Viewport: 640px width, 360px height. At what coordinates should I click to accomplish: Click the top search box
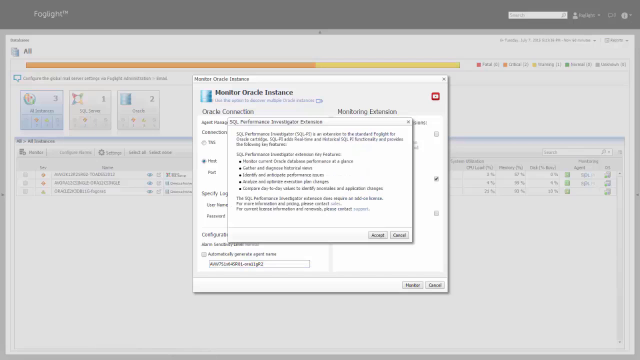tap(538, 15)
